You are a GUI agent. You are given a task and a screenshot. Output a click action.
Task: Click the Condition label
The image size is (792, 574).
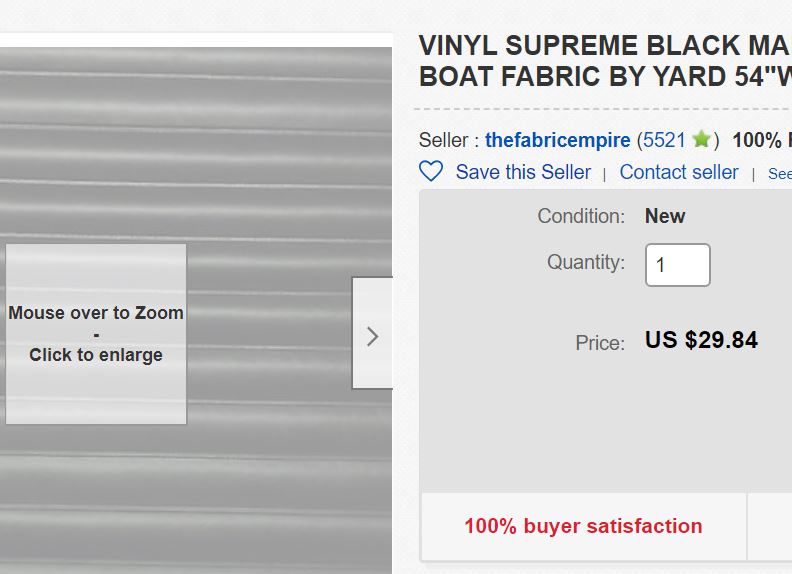[581, 216]
